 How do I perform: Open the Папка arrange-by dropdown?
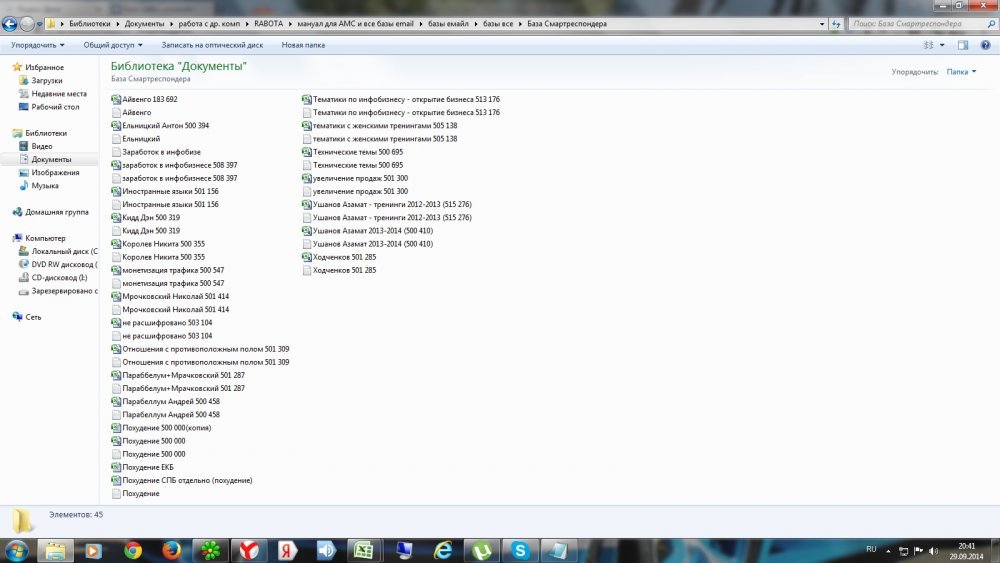tap(961, 72)
